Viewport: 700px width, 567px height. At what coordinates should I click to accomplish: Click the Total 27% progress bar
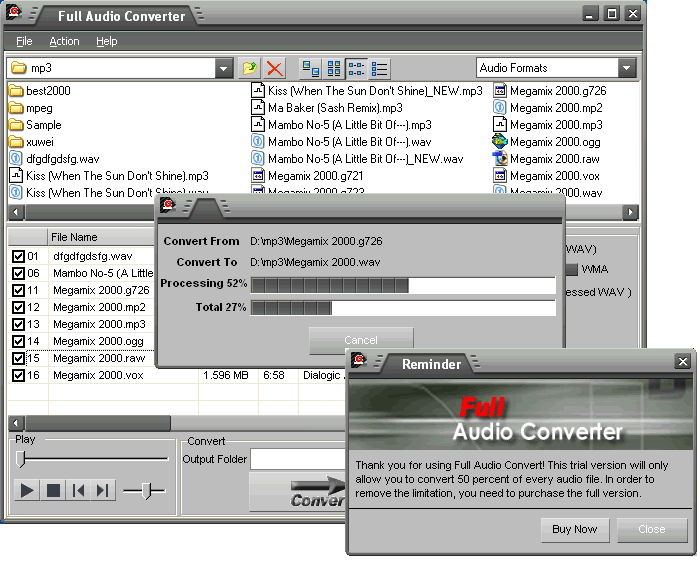point(403,308)
